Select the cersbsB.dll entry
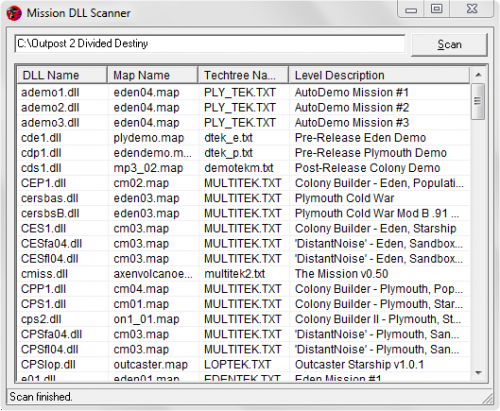Viewport: 500px width, 411px height. 50,213
